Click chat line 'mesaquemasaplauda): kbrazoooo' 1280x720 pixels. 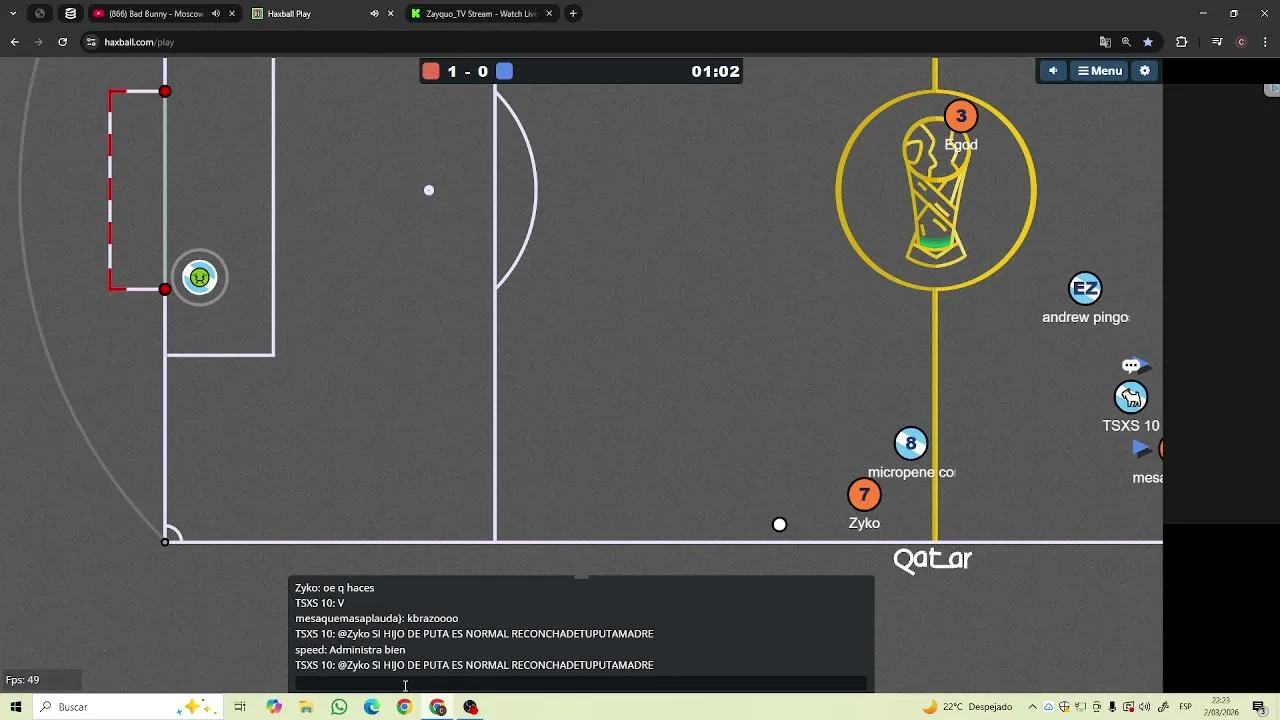376,618
